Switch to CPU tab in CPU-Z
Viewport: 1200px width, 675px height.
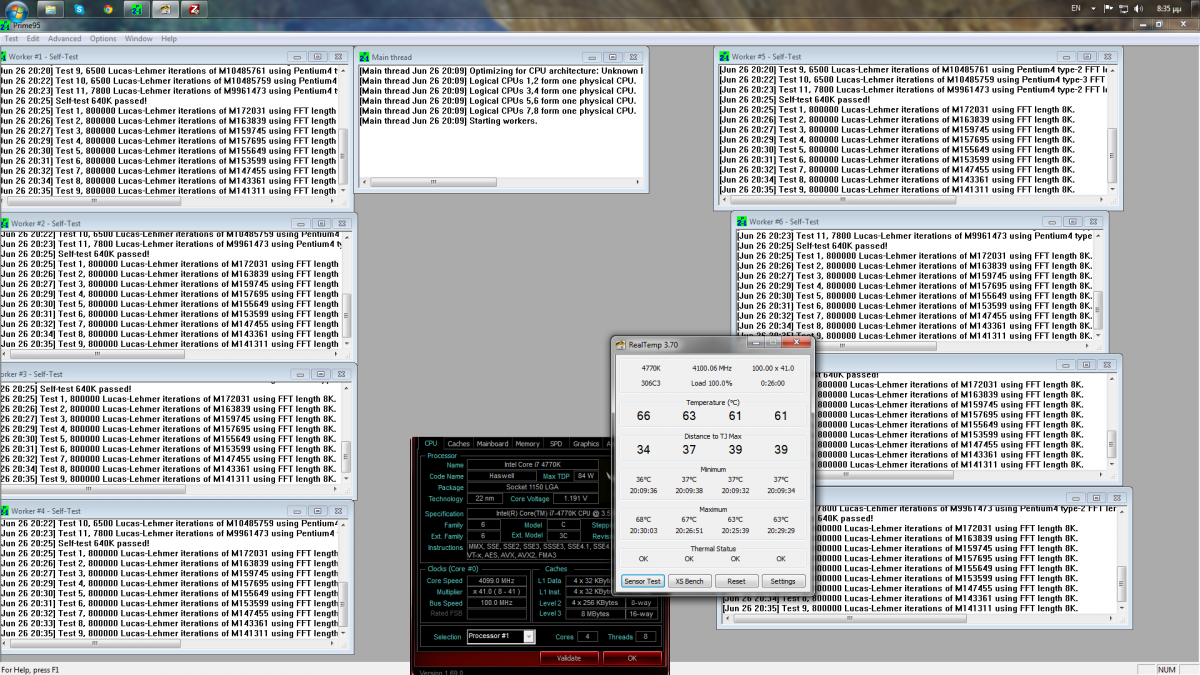click(431, 444)
